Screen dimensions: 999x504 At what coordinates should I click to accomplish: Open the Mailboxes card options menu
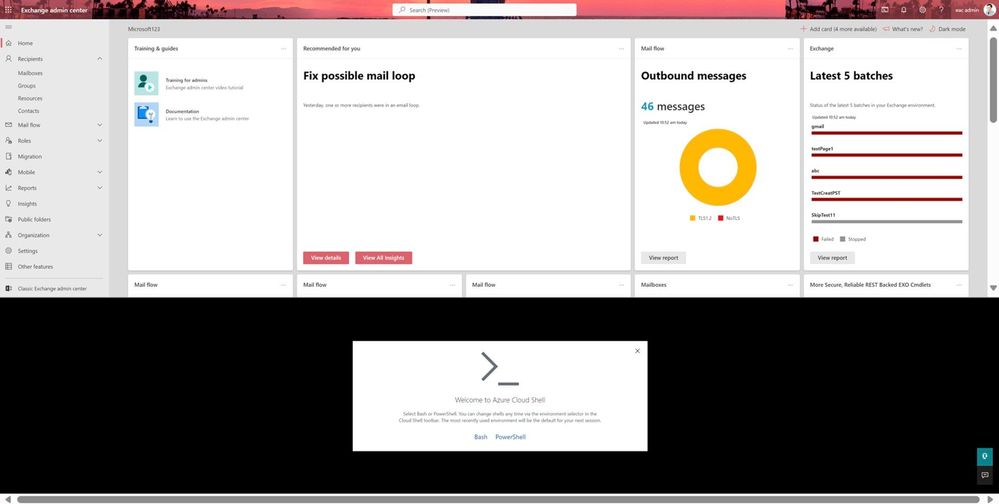(790, 285)
